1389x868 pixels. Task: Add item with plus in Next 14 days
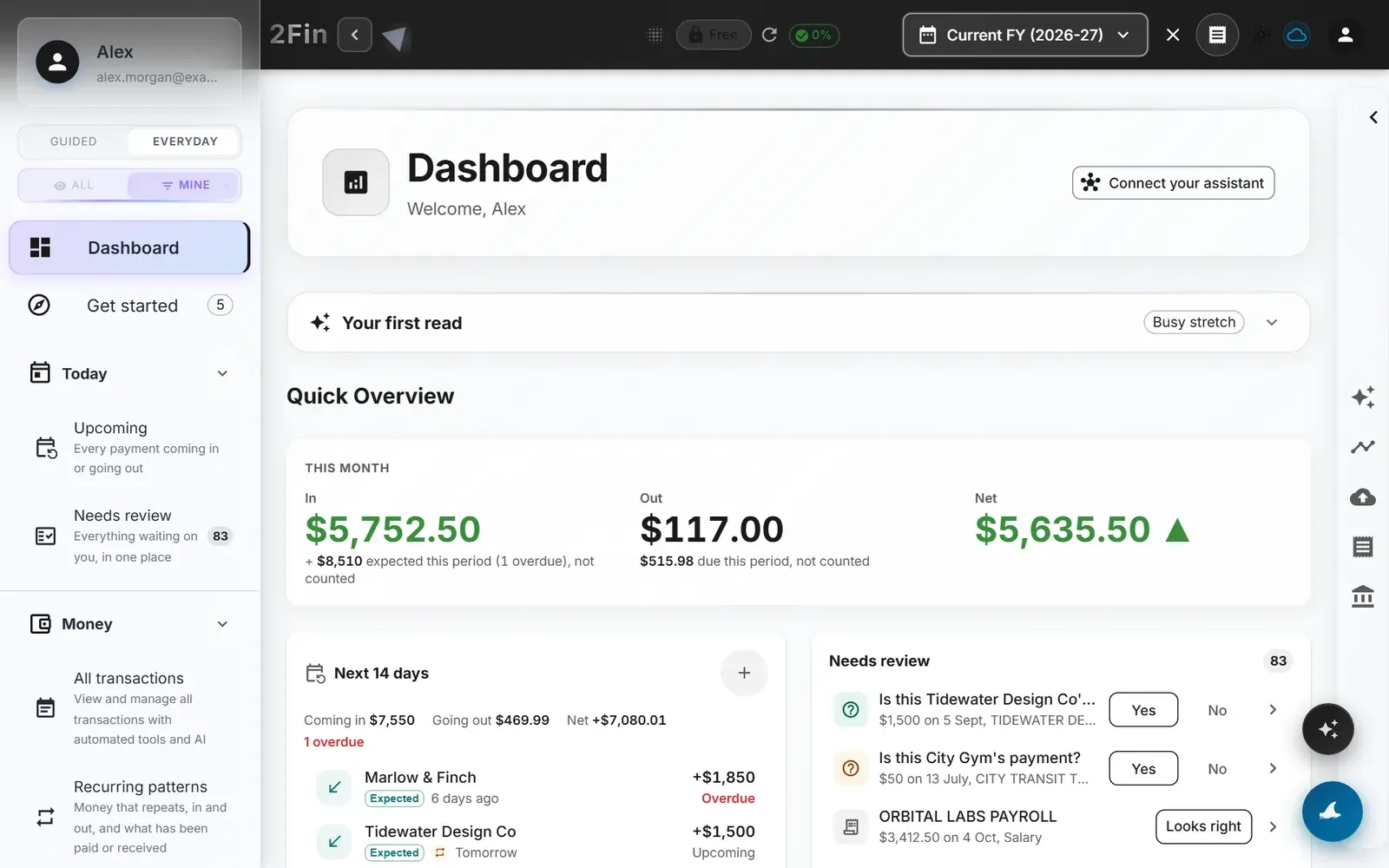click(744, 673)
